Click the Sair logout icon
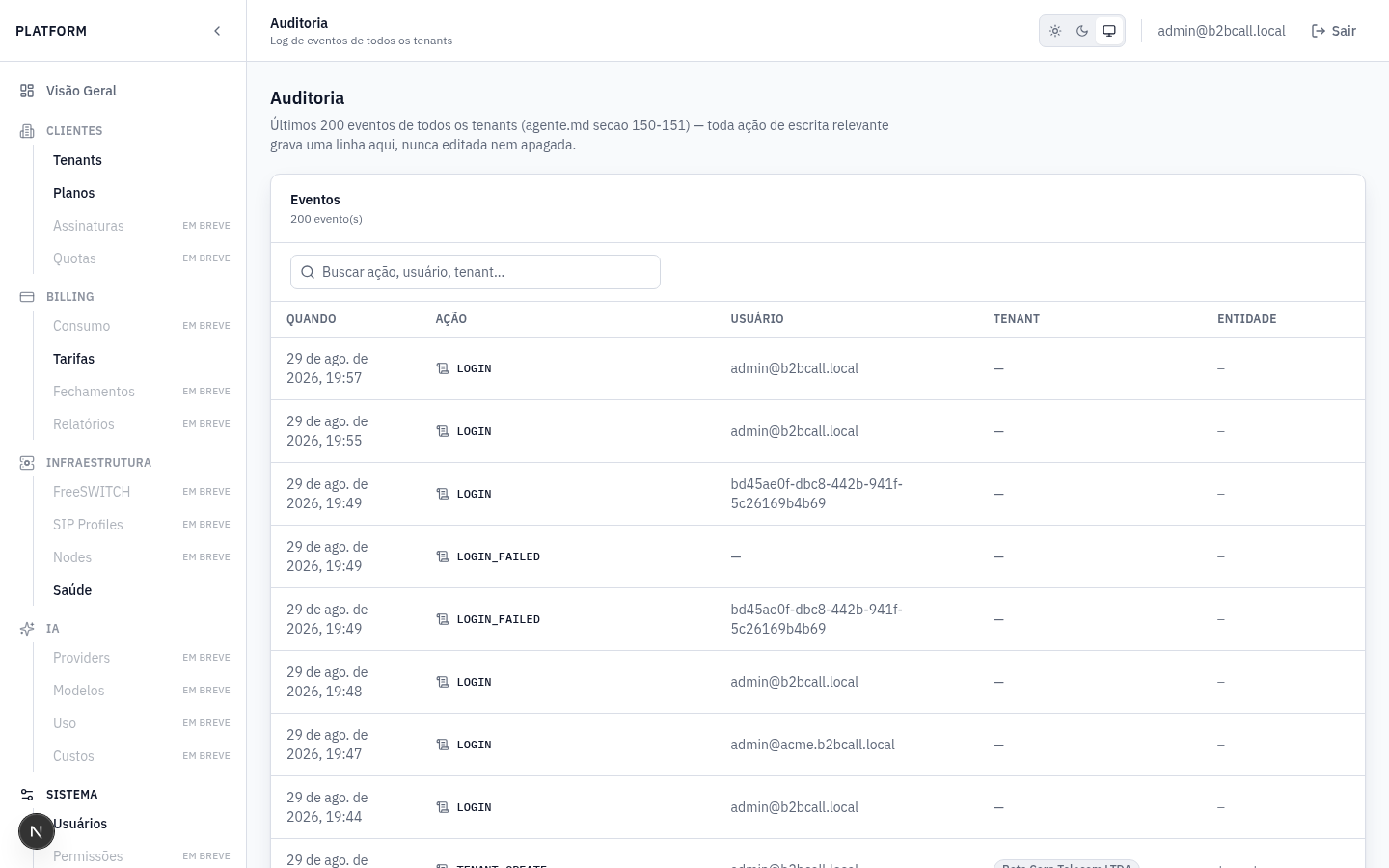Screen dimensions: 1389x868 tap(1319, 31)
